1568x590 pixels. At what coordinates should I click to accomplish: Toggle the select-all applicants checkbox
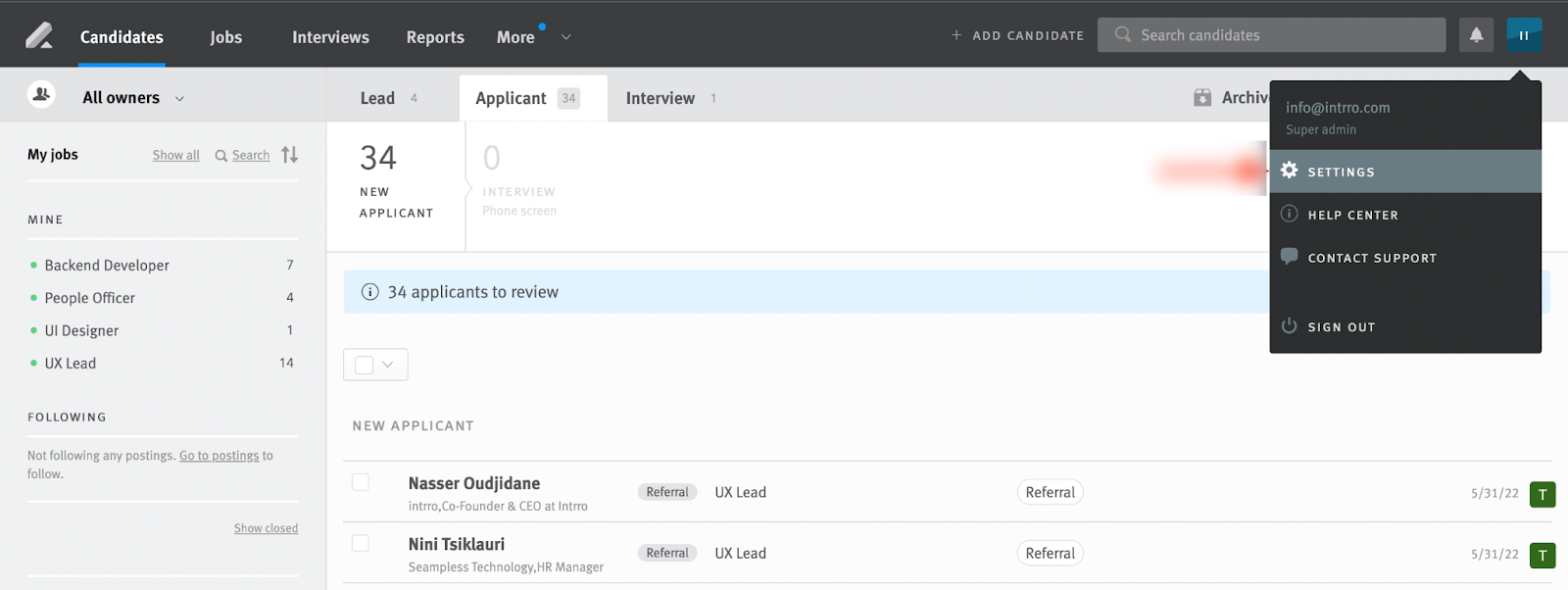point(365,365)
